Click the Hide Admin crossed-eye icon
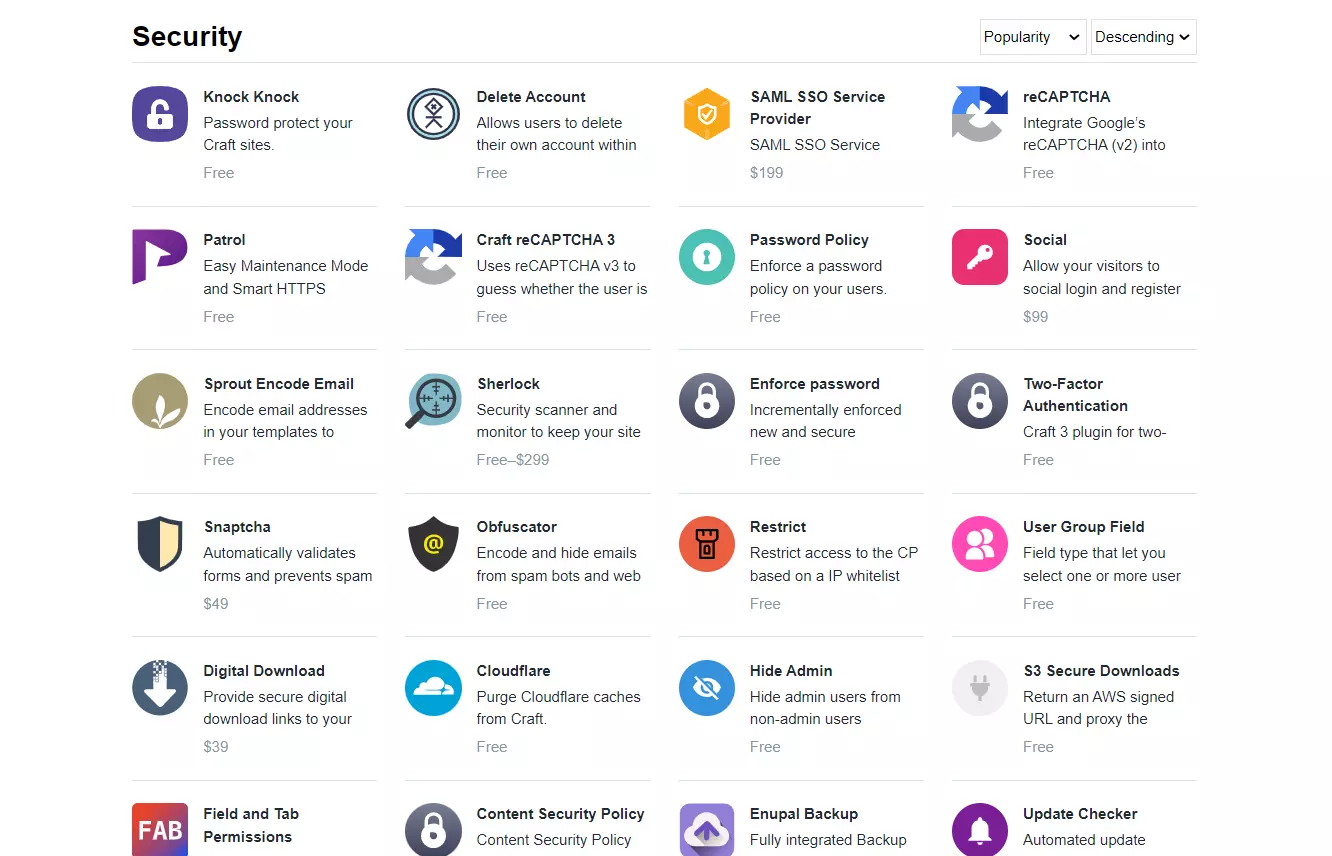Screen dimensions: 1332x856 707,688
